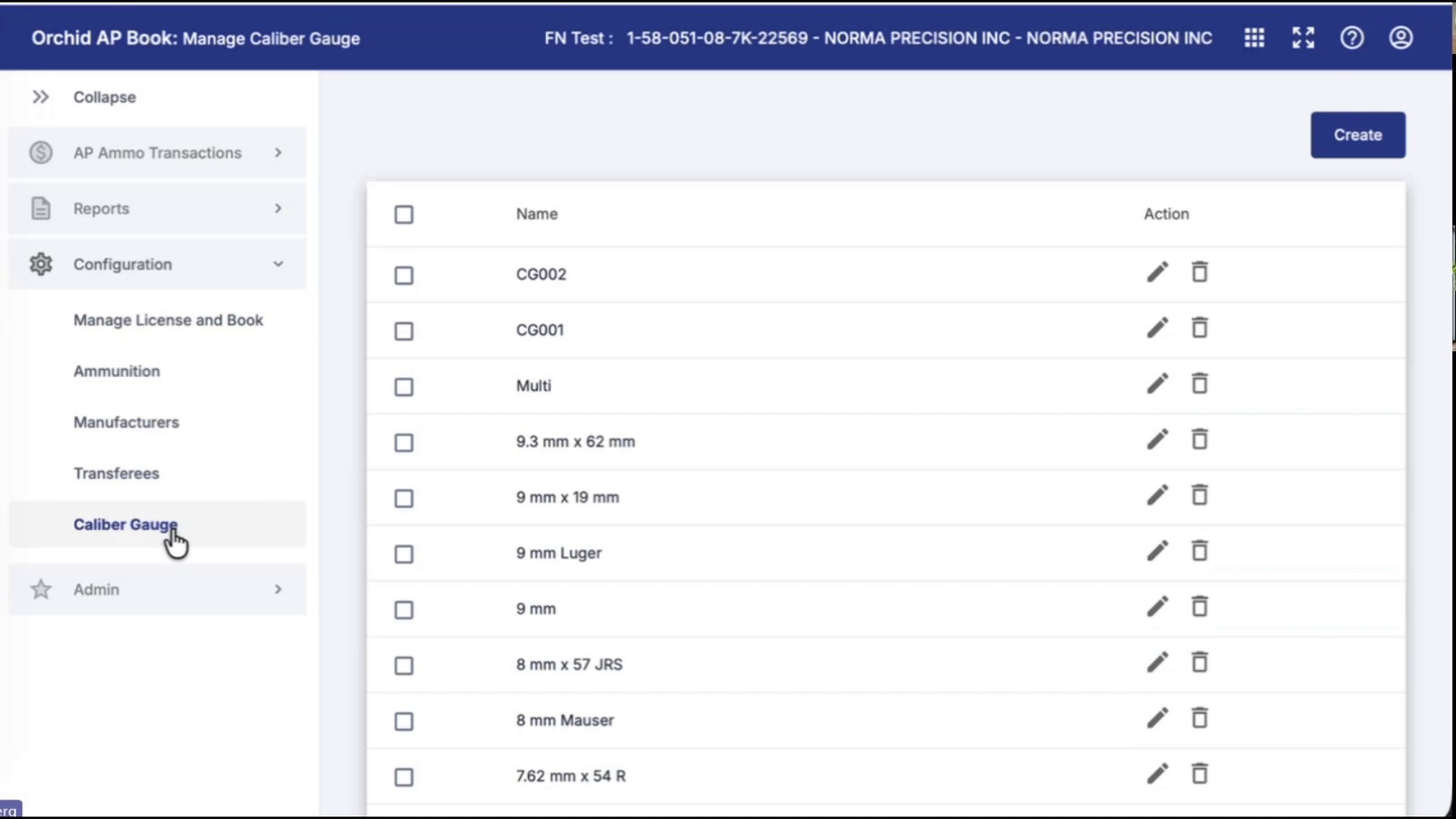Click the Admin star icon
The width and height of the screenshot is (1456, 819).
pos(41,589)
